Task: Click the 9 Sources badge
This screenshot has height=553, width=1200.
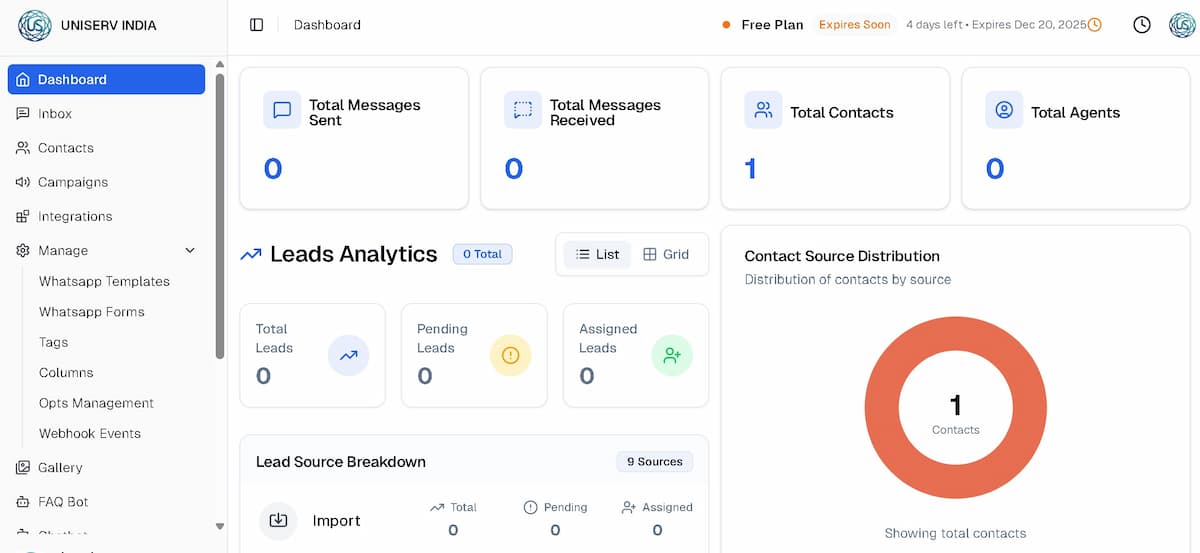Action: coord(654,462)
